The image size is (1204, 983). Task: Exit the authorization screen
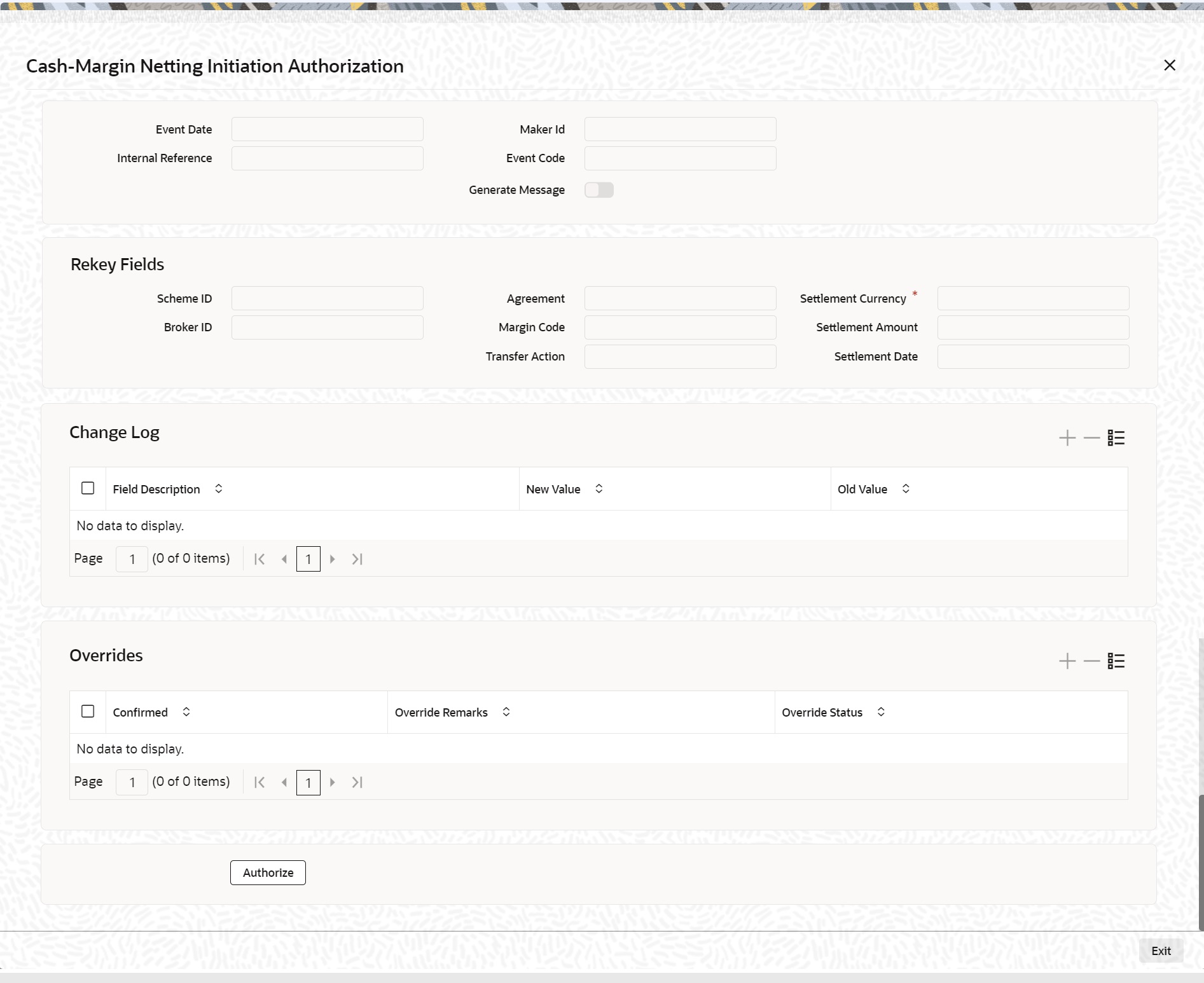(1161, 951)
